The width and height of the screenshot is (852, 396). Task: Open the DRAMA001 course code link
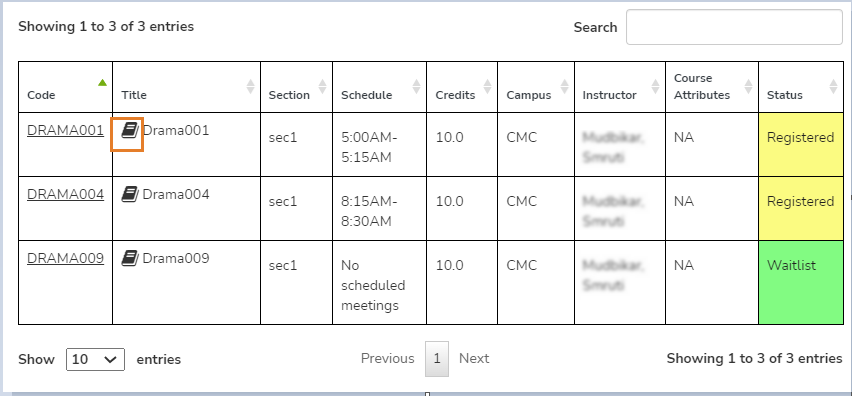coord(65,130)
